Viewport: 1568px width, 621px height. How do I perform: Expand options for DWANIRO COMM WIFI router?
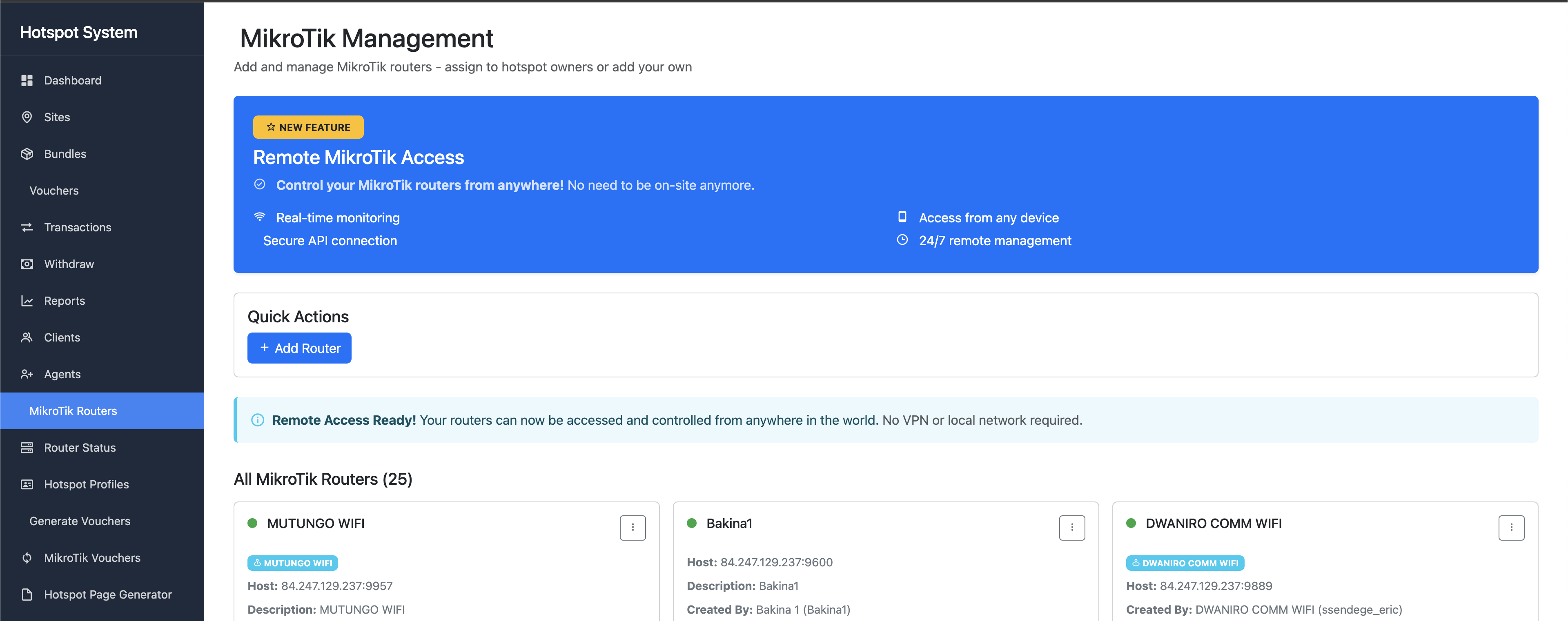point(1512,527)
